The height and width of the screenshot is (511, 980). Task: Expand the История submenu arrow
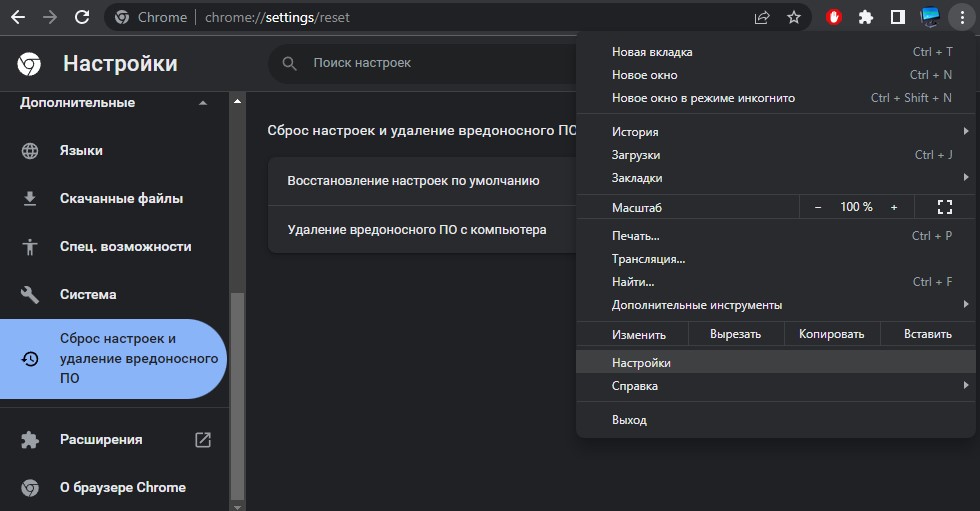966,131
